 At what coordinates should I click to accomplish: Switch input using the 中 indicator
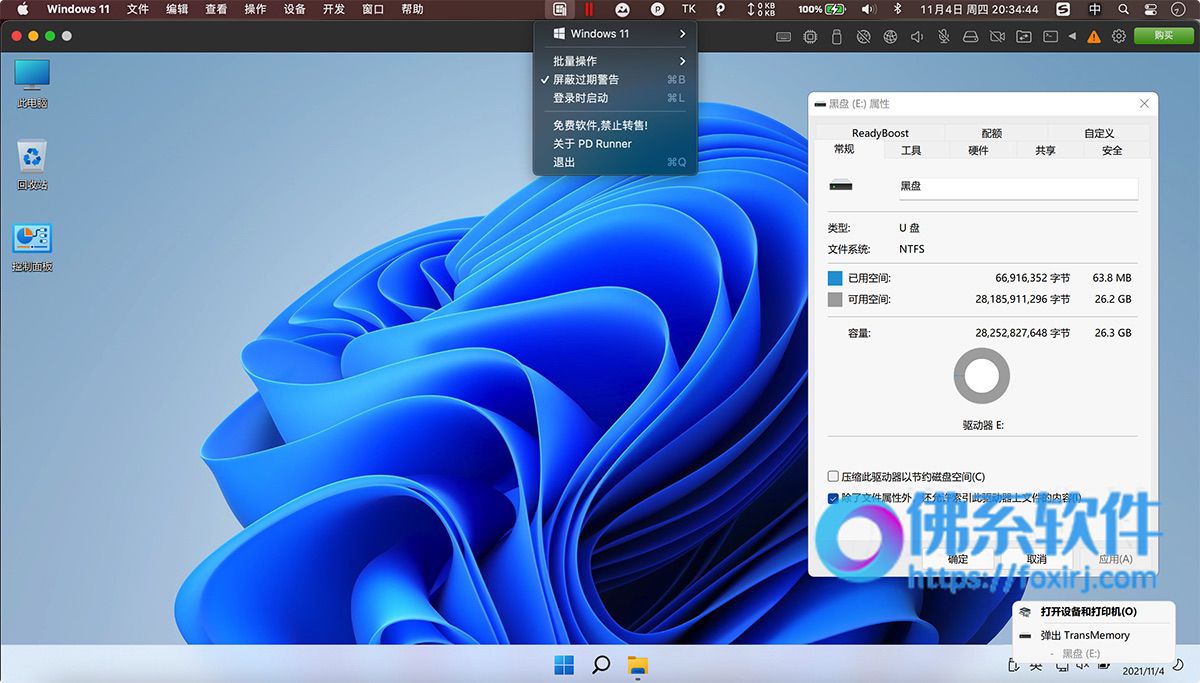(x=1094, y=9)
